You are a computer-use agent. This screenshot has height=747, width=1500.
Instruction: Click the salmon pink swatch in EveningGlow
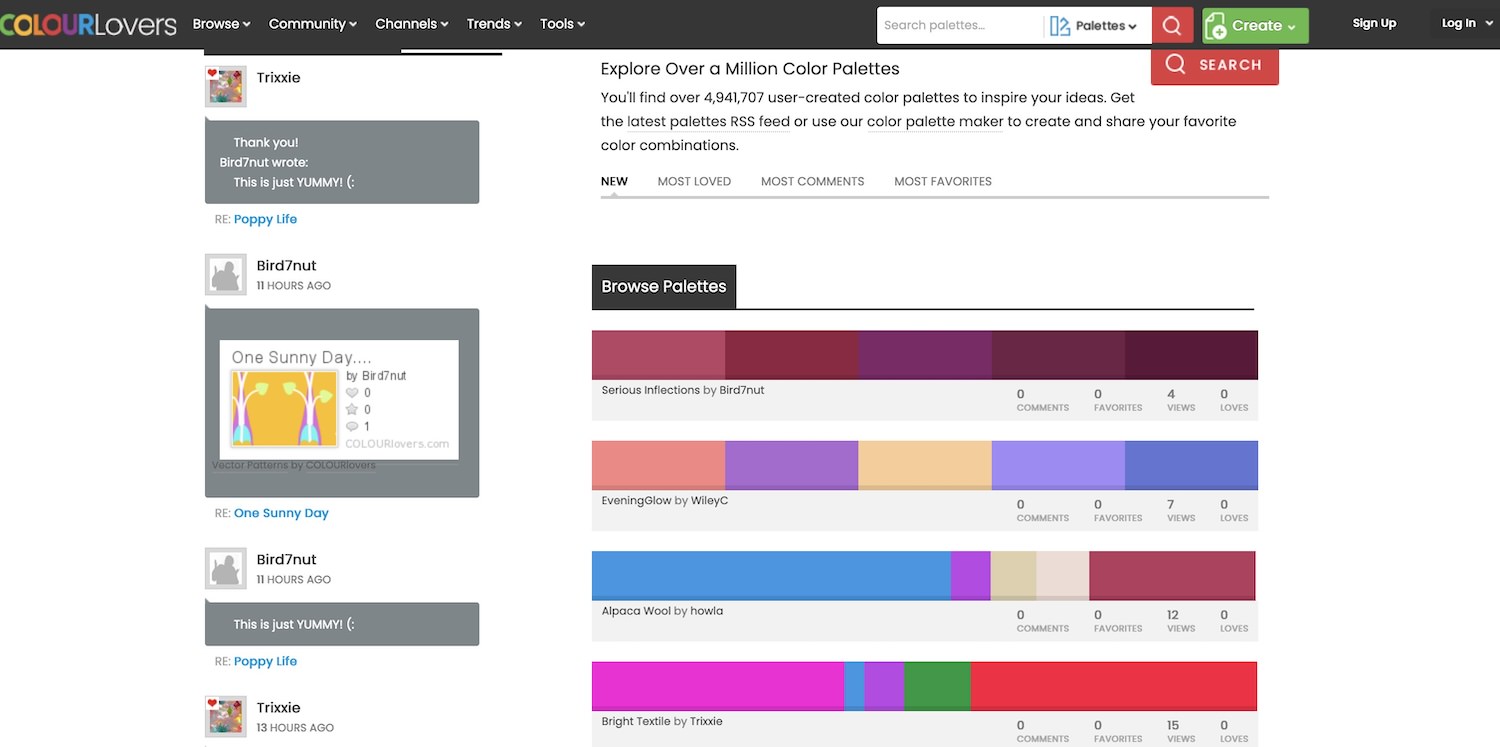coord(658,465)
